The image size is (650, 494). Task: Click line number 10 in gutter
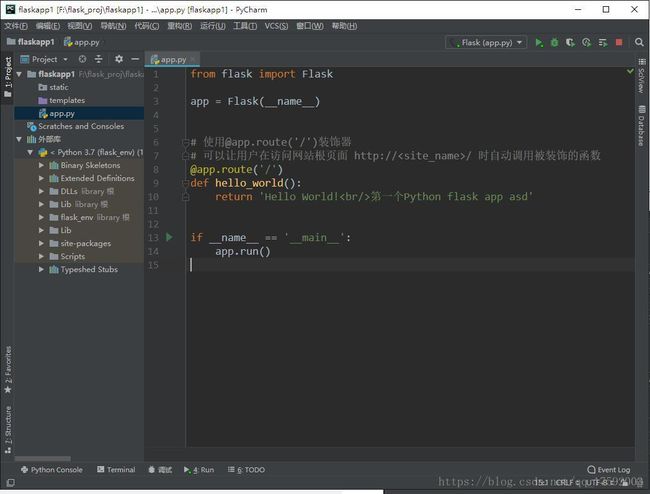(153, 197)
